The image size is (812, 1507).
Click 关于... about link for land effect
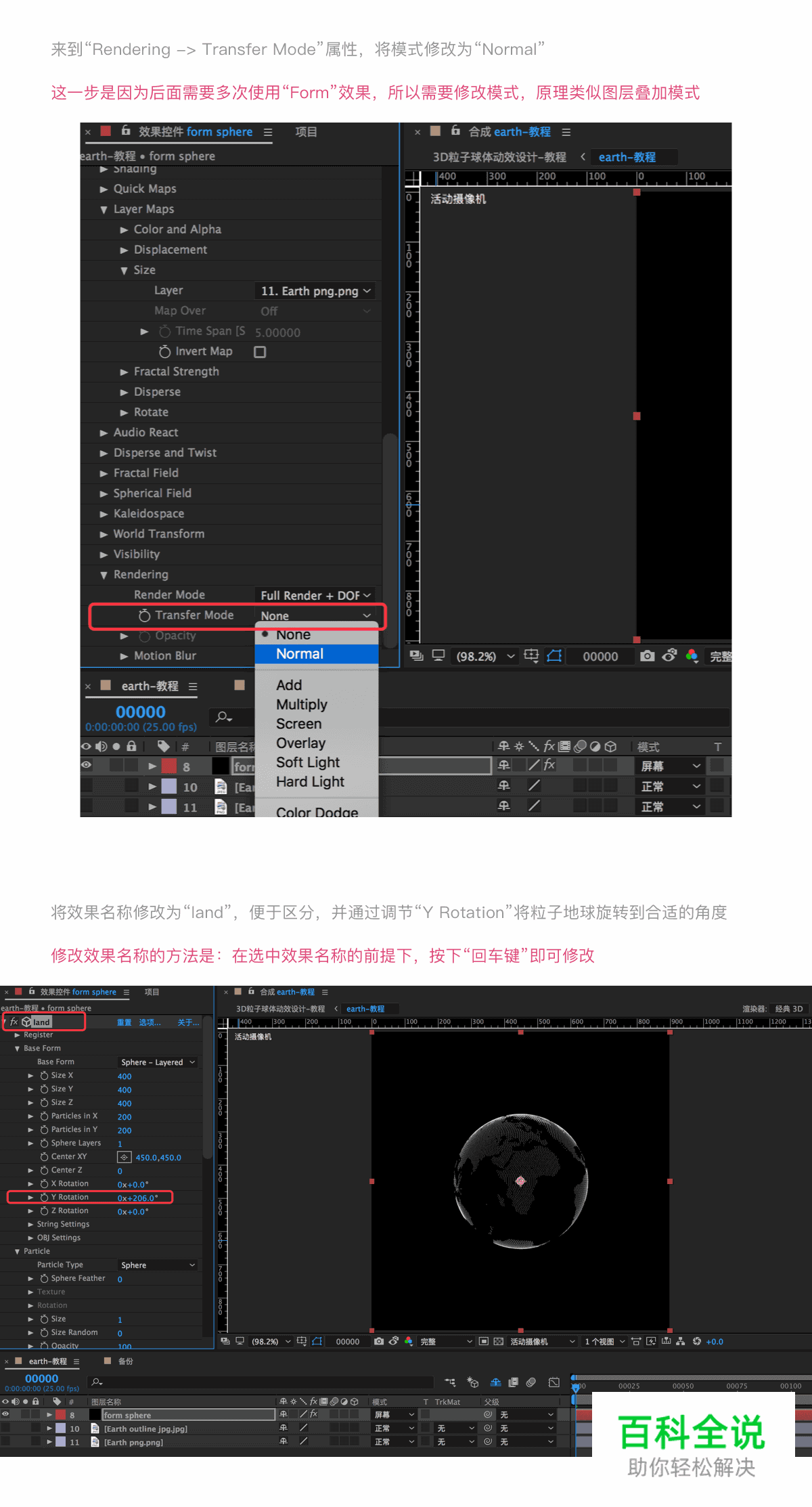point(188,1022)
